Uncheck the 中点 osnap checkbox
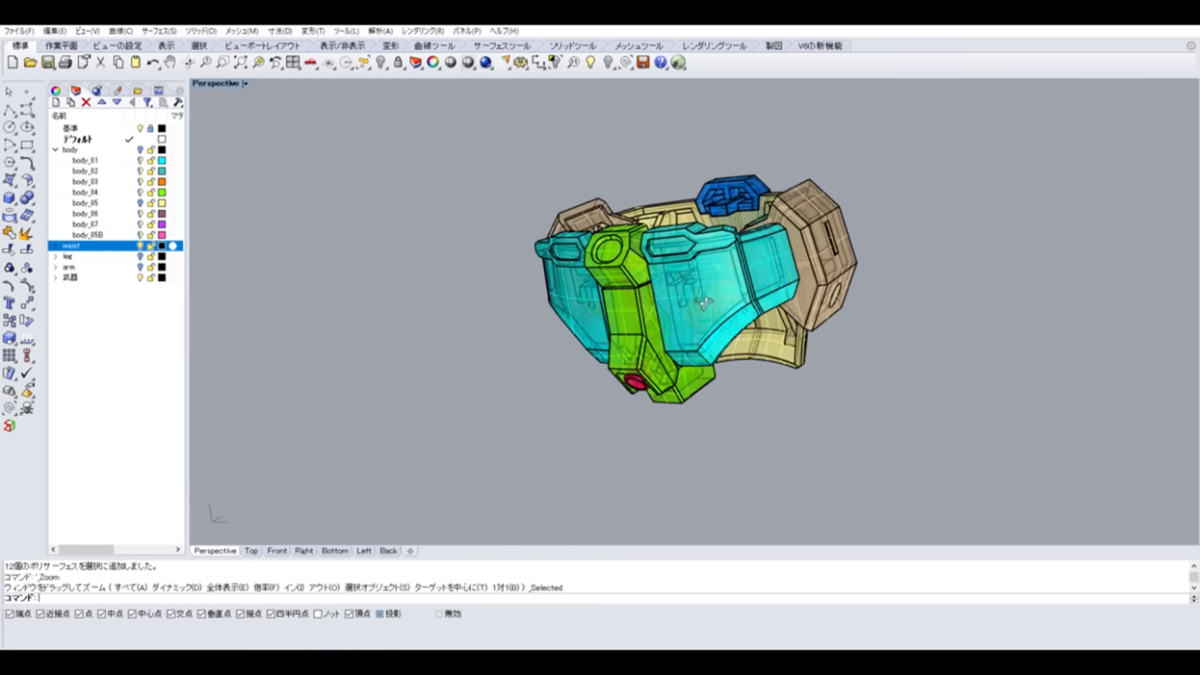Image resolution: width=1200 pixels, height=675 pixels. coord(102,614)
